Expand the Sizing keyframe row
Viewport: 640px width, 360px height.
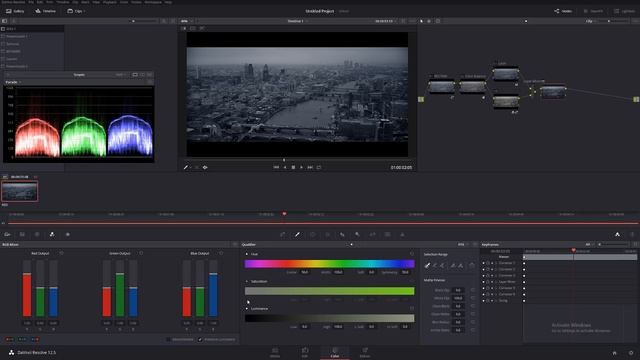[x=496, y=300]
